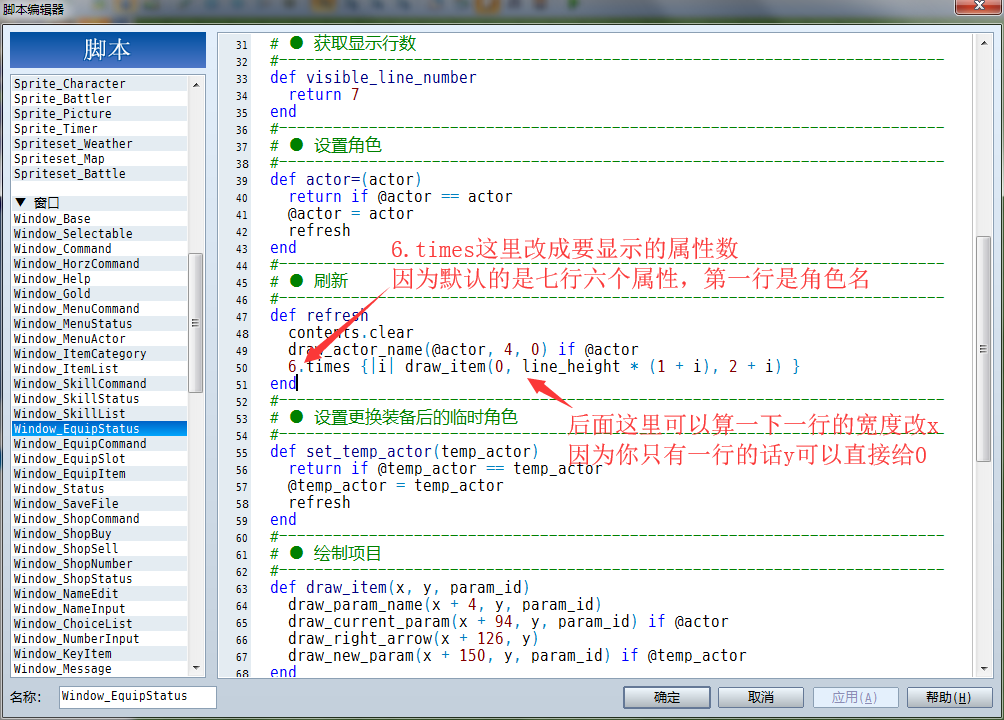The height and width of the screenshot is (720, 1004).
Task: Select Window_EquipStatus in script list
Action: tap(99, 429)
